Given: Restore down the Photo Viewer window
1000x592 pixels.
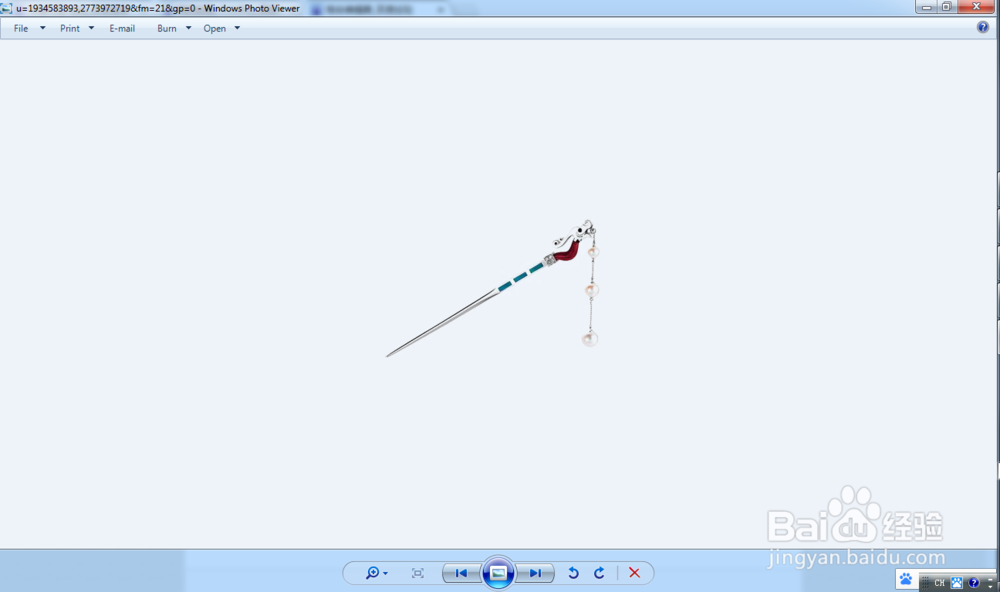Looking at the screenshot, I should pyautogui.click(x=946, y=7).
